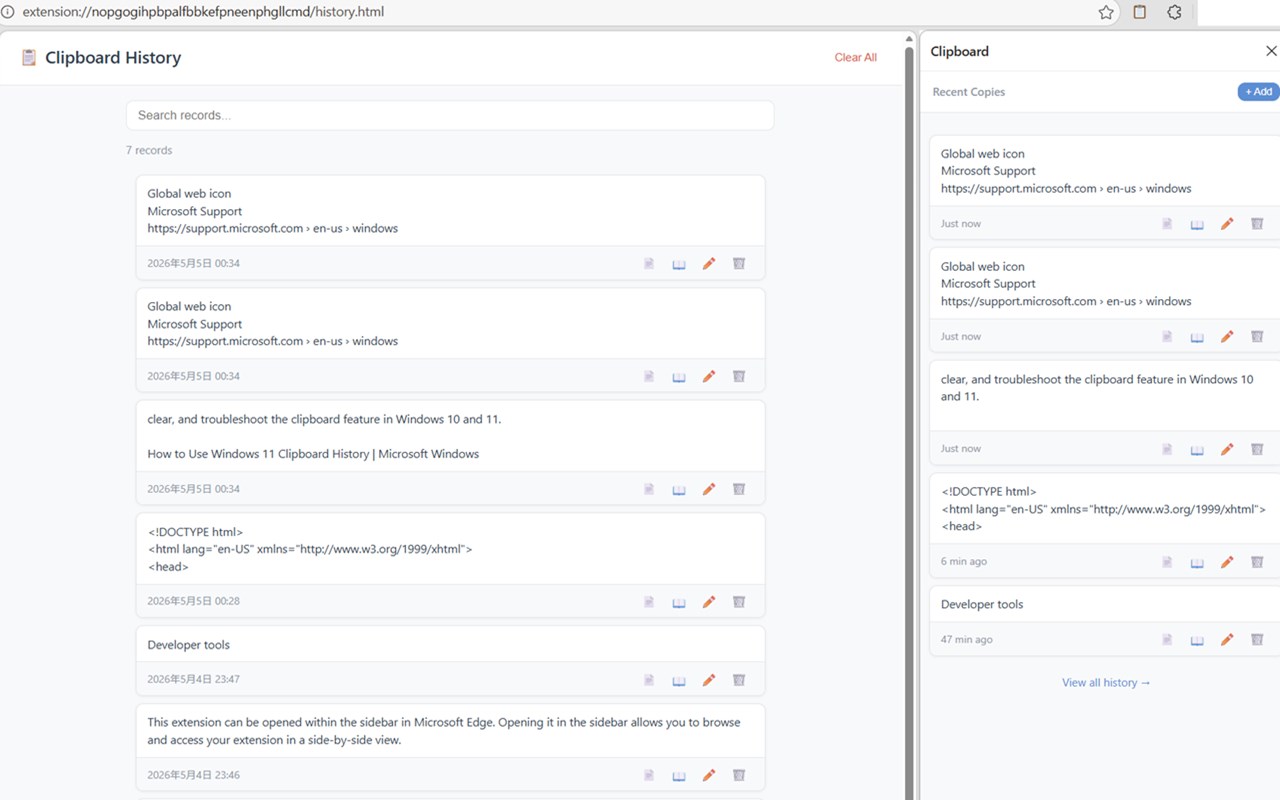The height and width of the screenshot is (800, 1280).
Task: Open book view for the 23:46 record
Action: 679,775
